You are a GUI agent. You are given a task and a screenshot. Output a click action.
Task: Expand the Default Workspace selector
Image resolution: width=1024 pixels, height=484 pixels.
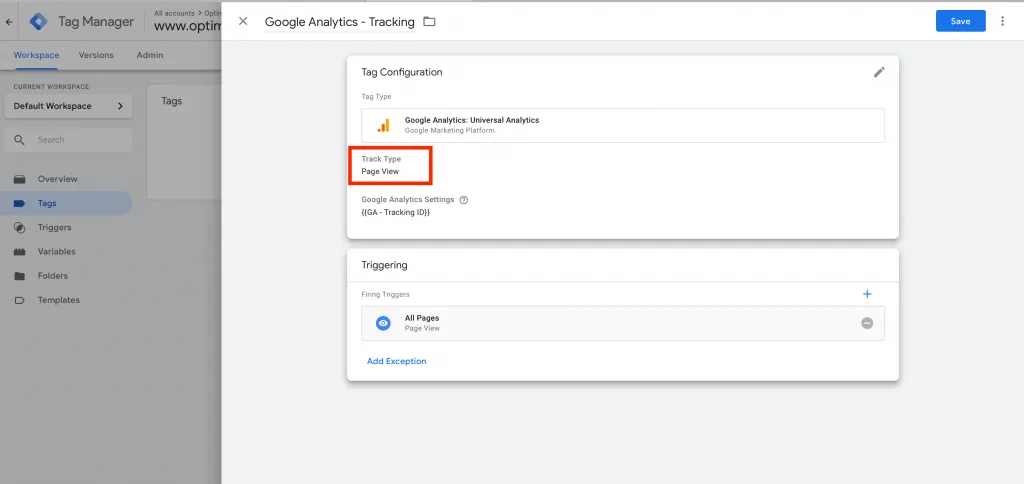[x=68, y=106]
